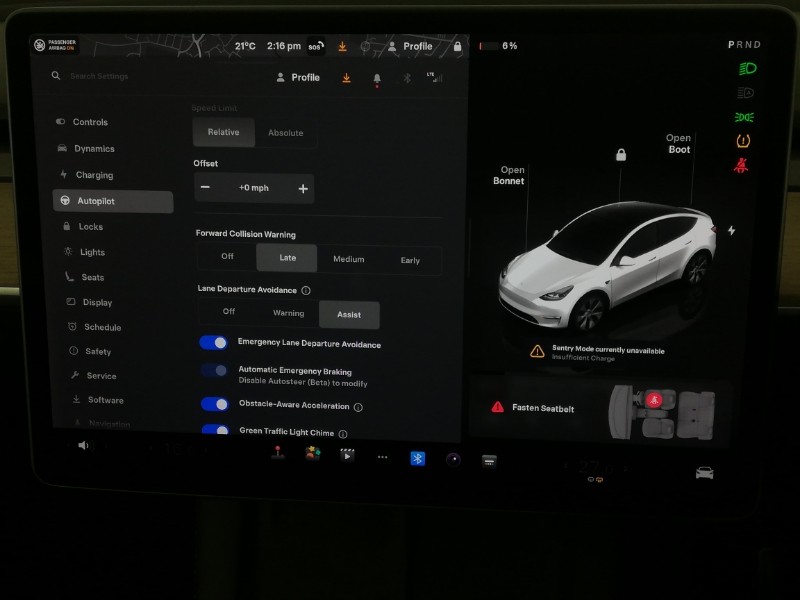Open the Service settings section
The width and height of the screenshot is (800, 600).
point(94,376)
